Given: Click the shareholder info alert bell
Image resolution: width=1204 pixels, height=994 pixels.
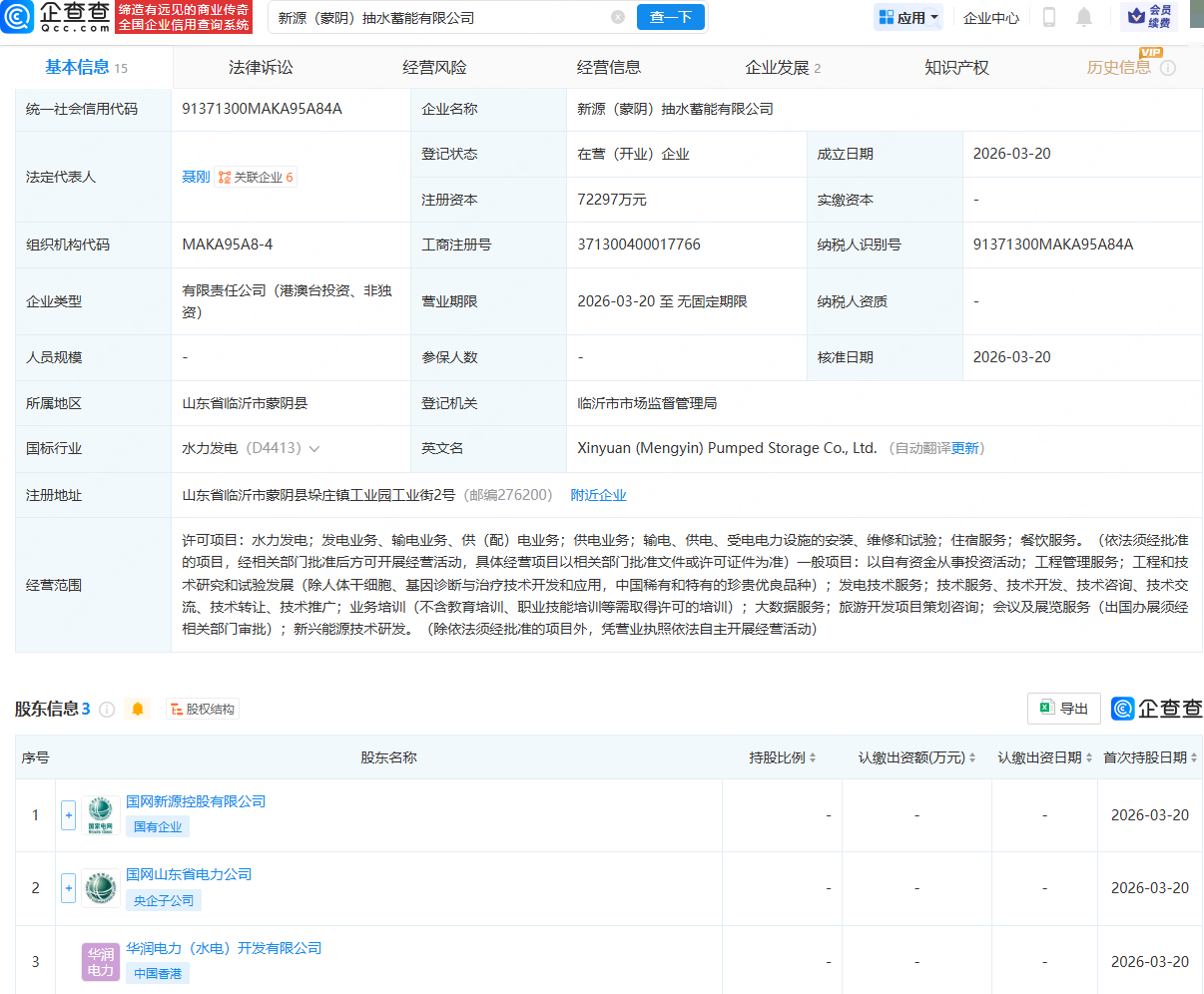Looking at the screenshot, I should [x=138, y=709].
